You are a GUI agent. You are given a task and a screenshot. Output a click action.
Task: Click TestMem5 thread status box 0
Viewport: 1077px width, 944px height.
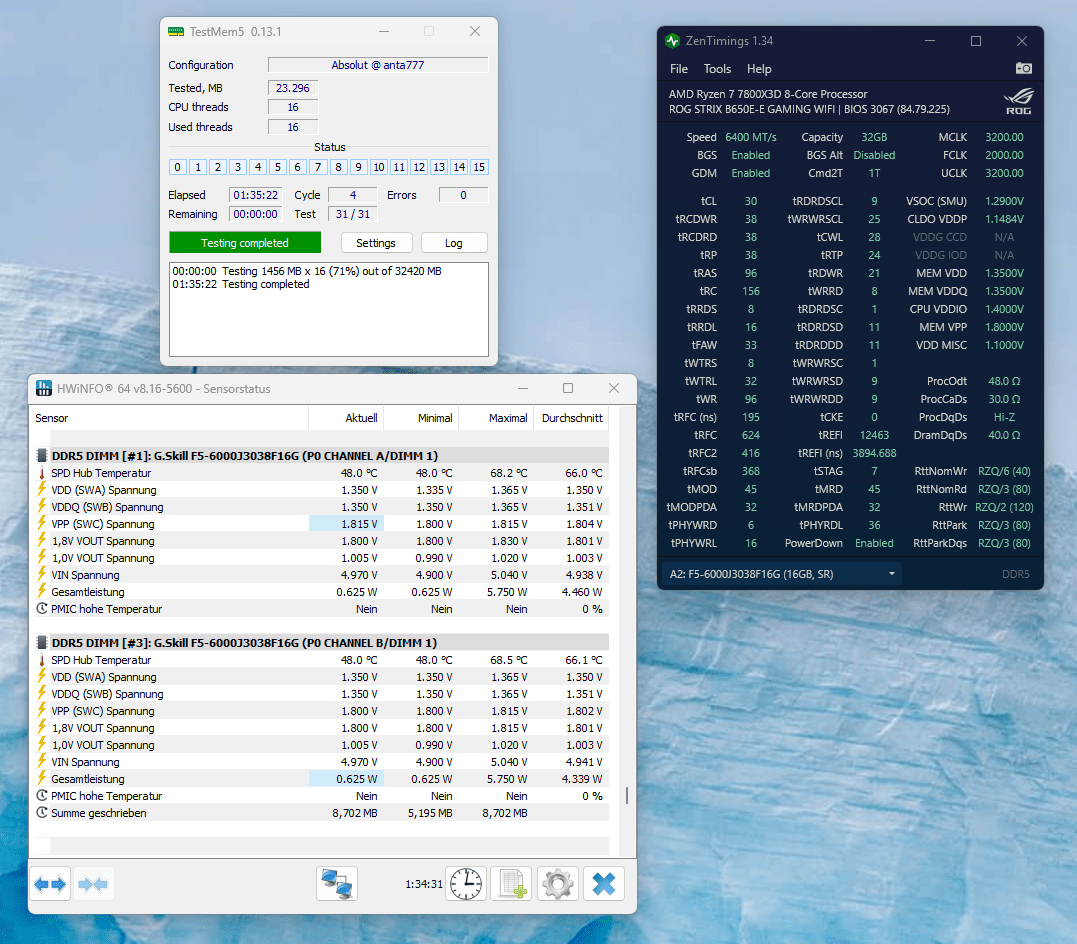(x=177, y=167)
